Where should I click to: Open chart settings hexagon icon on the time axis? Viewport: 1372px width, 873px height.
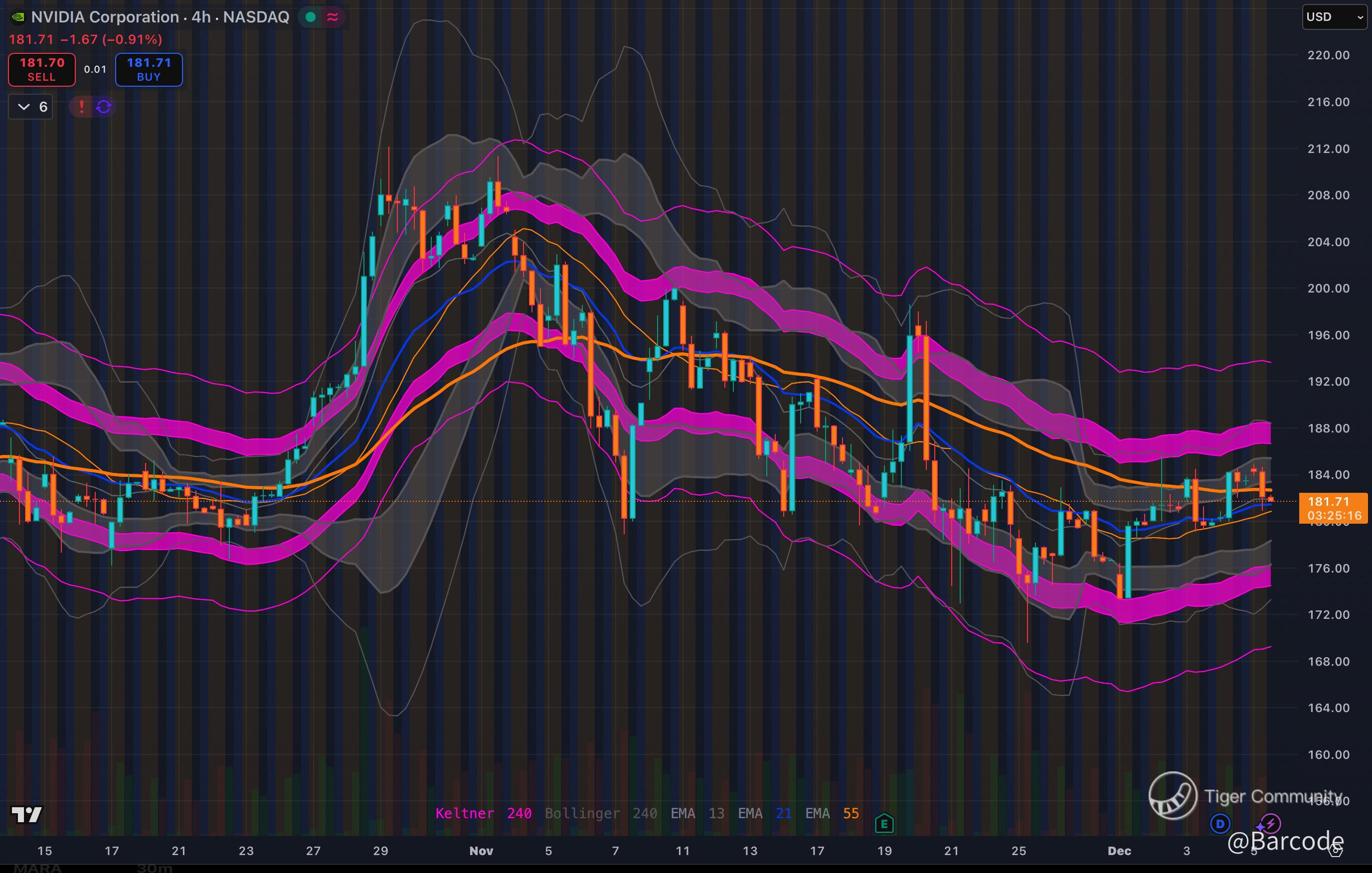(x=1336, y=852)
